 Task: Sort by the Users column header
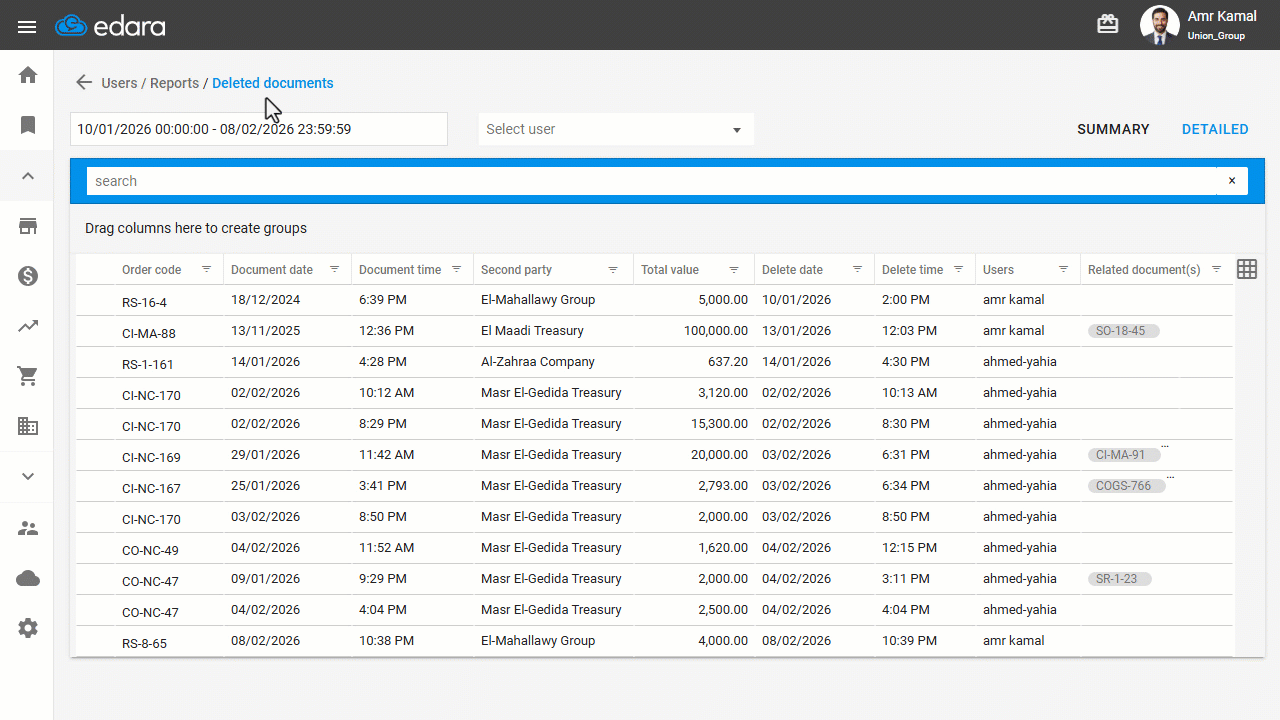998,270
